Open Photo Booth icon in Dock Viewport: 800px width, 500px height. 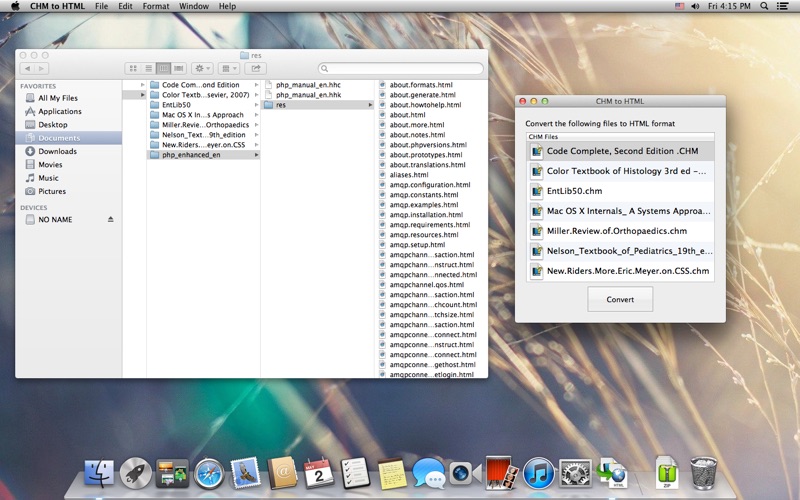coord(502,473)
